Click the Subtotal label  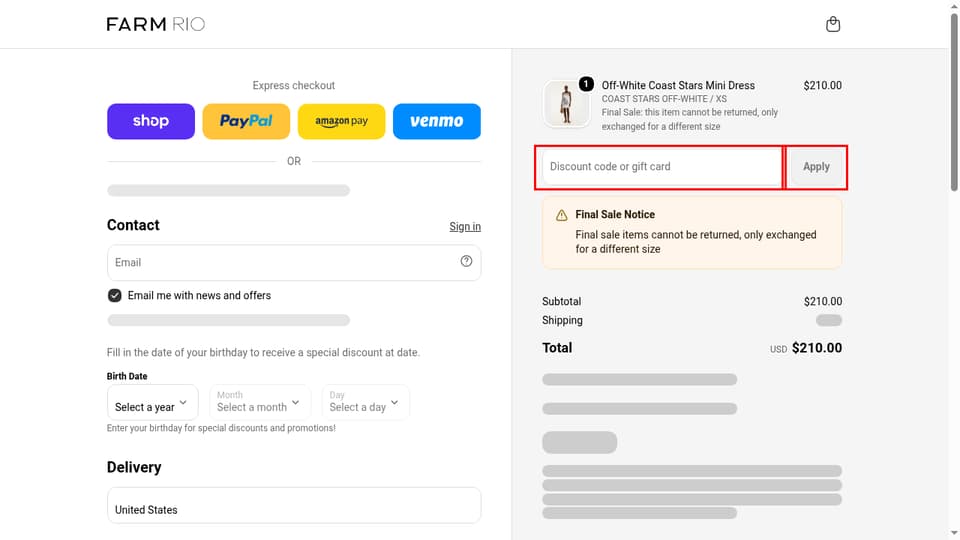coord(561,301)
